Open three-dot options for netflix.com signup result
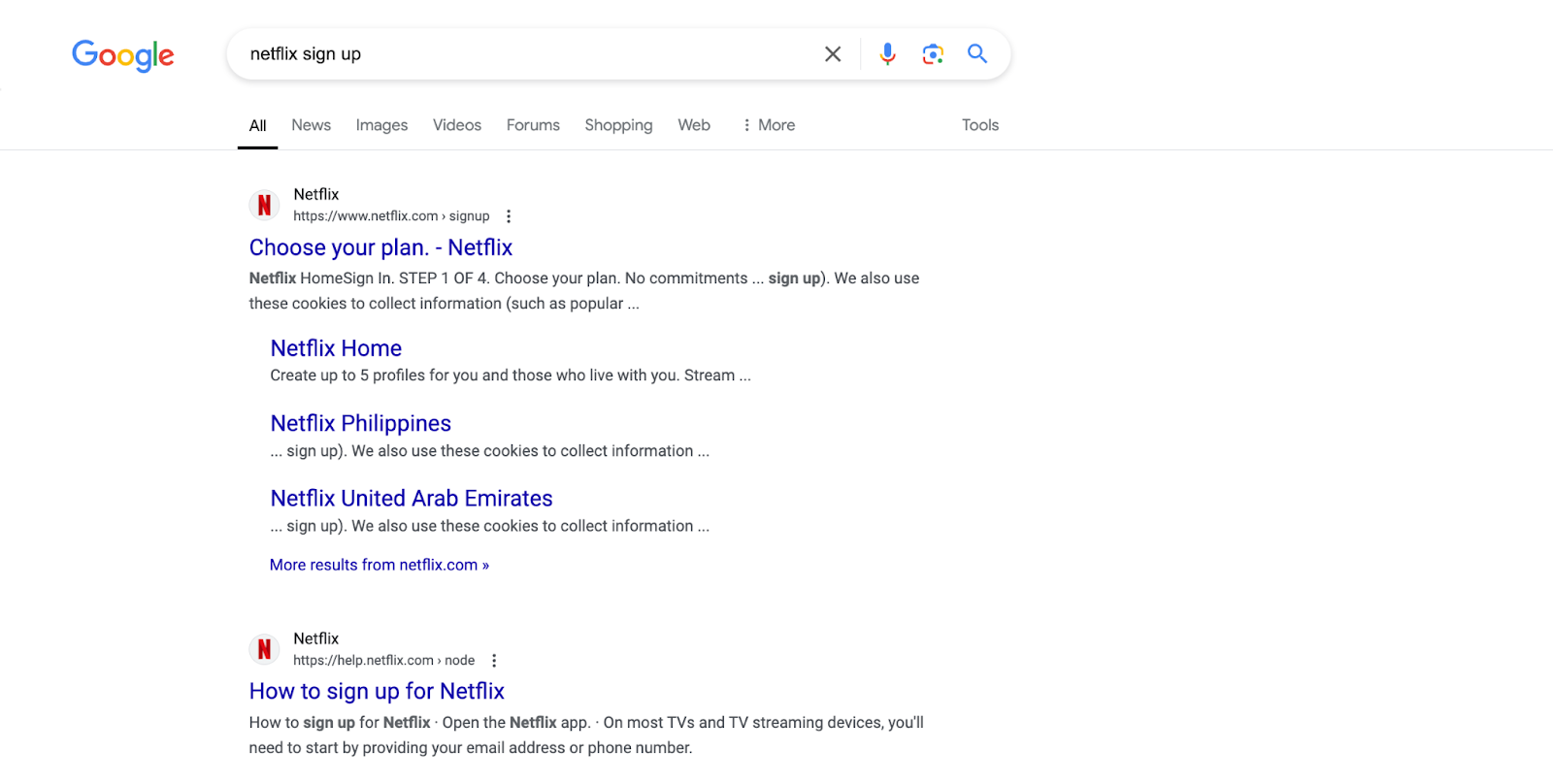This screenshot has width=1553, height=784. pos(509,216)
